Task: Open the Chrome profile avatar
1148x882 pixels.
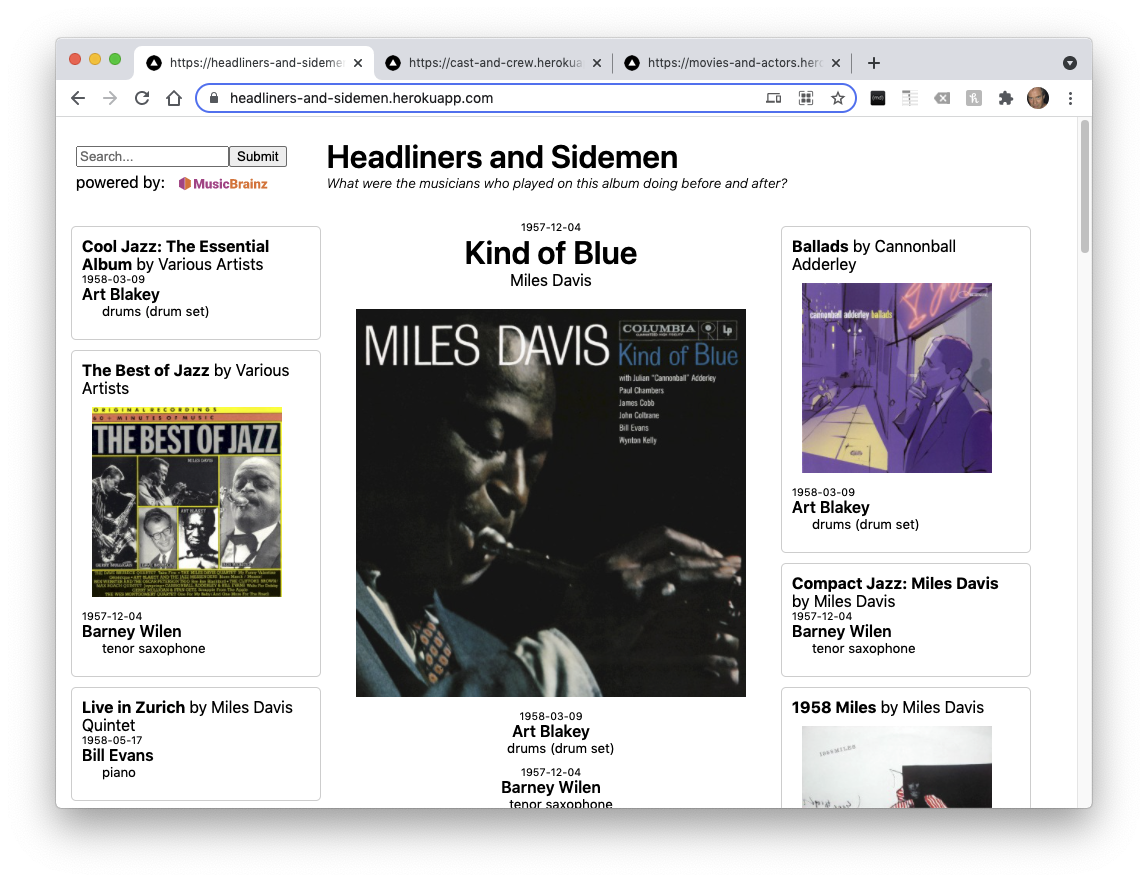Action: tap(1038, 98)
